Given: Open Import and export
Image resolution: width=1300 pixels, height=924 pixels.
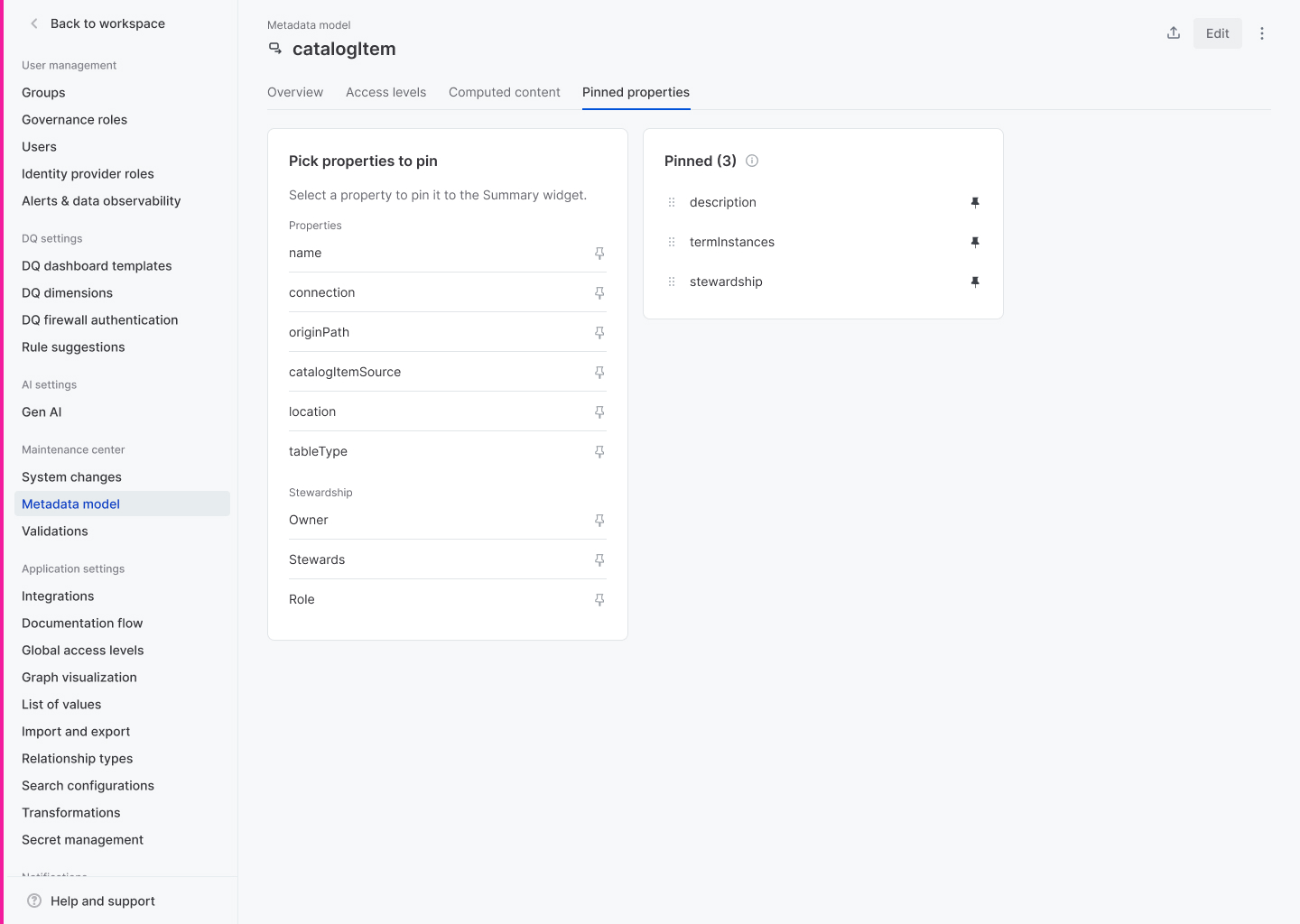Looking at the screenshot, I should click(76, 731).
